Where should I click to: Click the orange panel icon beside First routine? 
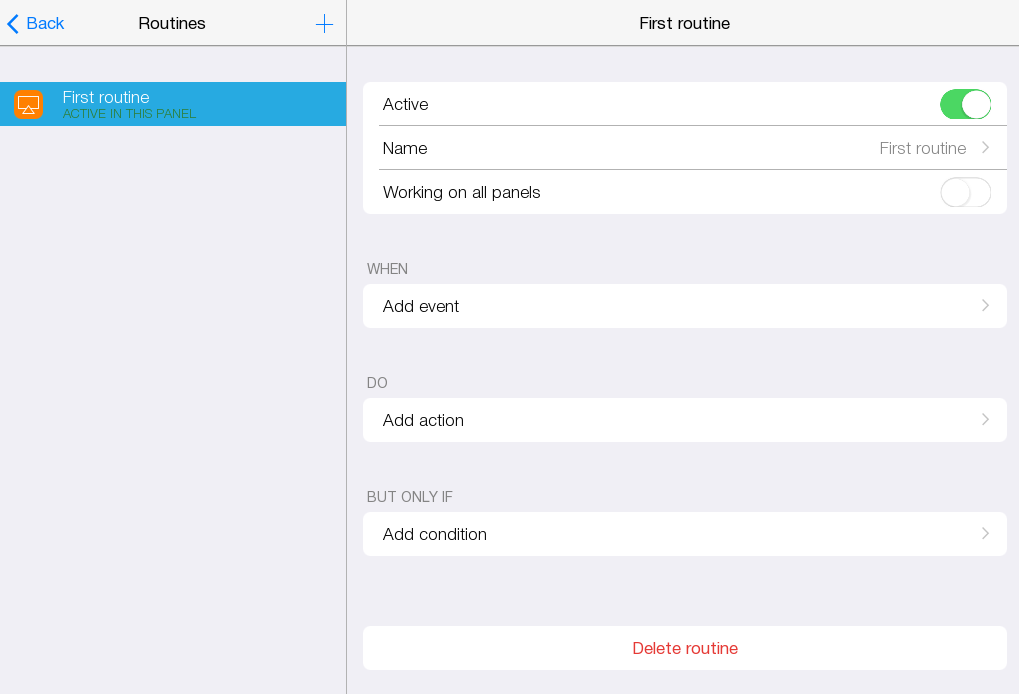tap(29, 104)
